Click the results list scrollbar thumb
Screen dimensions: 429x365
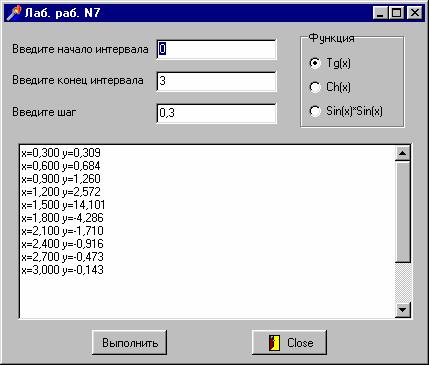tap(403, 212)
